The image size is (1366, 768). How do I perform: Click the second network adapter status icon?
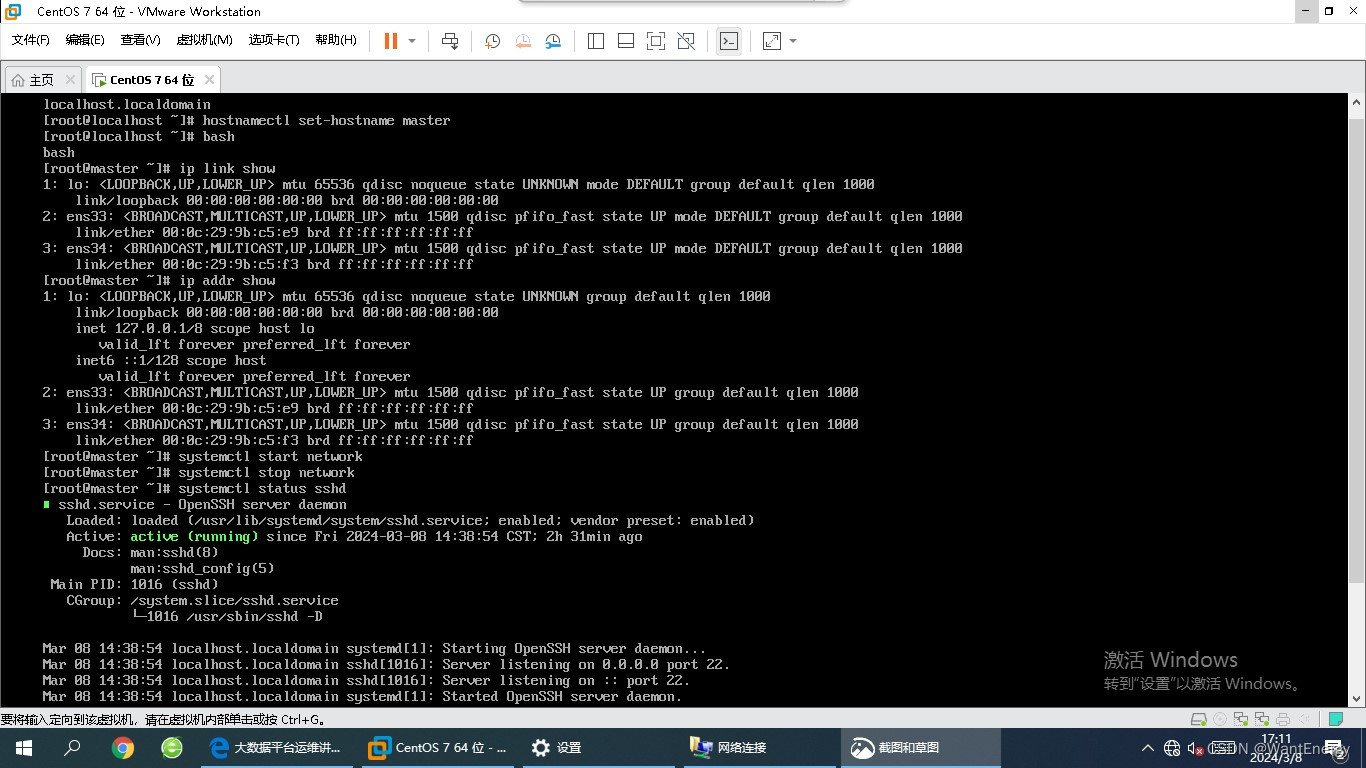pos(1262,719)
